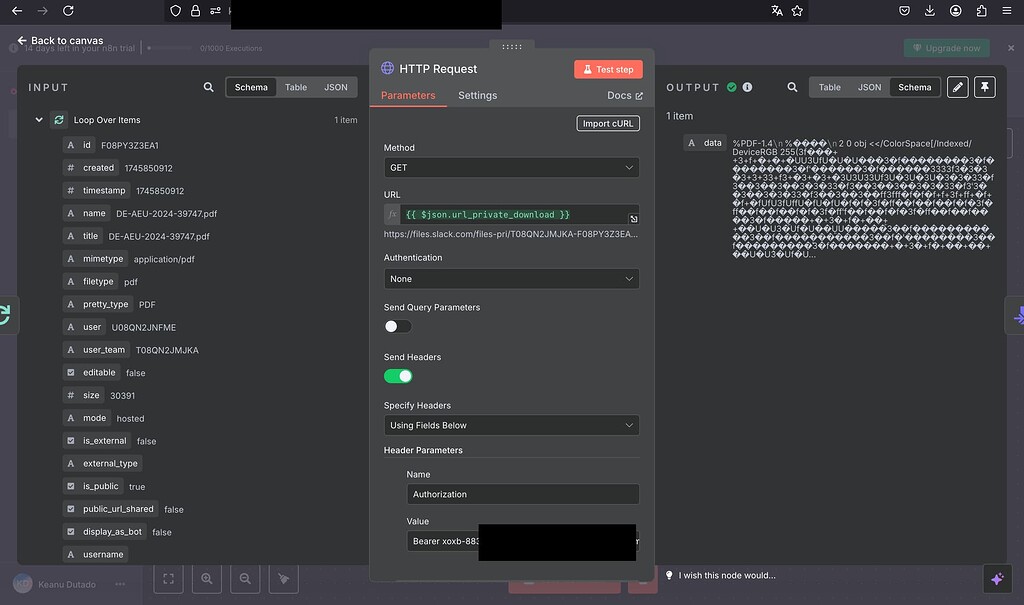Select the zoom-in magnifier on the canvas toolbar
1024x605 pixels.
206,578
